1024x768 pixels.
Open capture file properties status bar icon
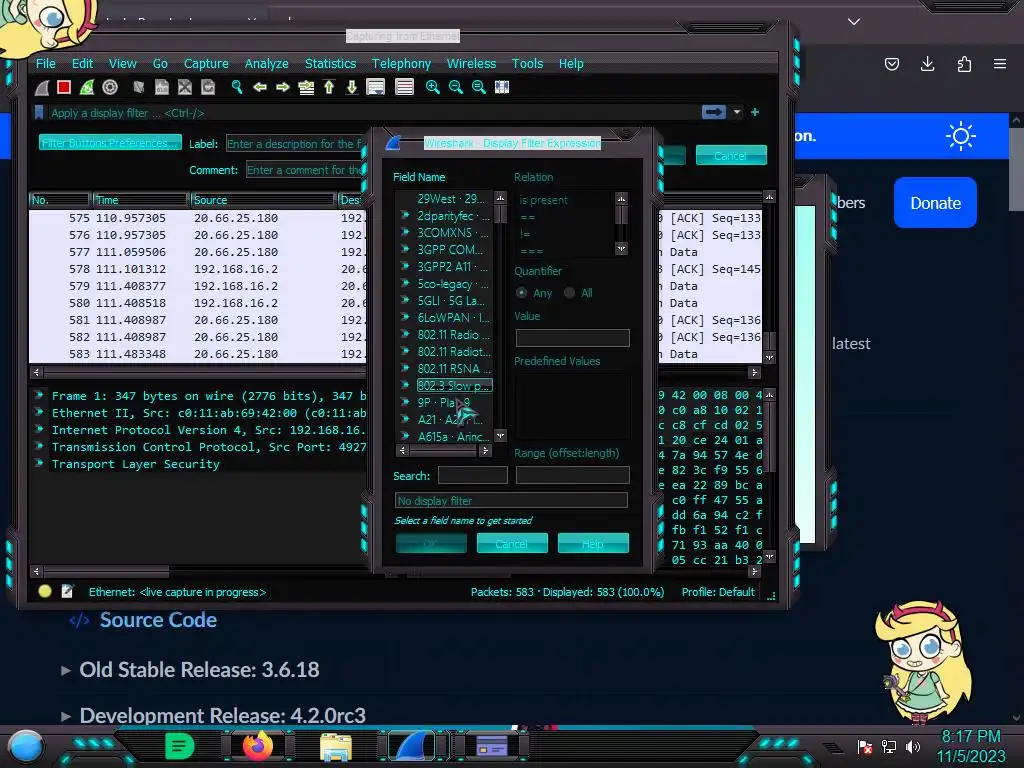coord(67,592)
